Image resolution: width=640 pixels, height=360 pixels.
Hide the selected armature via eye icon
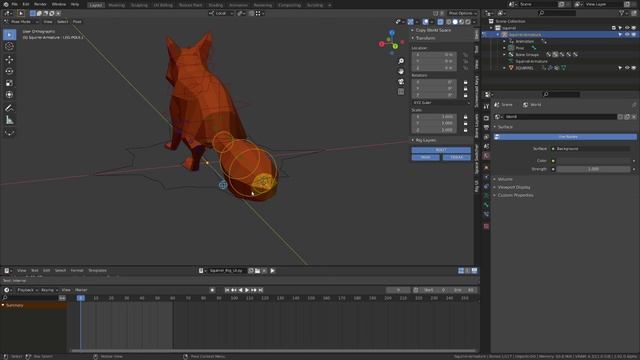click(627, 35)
